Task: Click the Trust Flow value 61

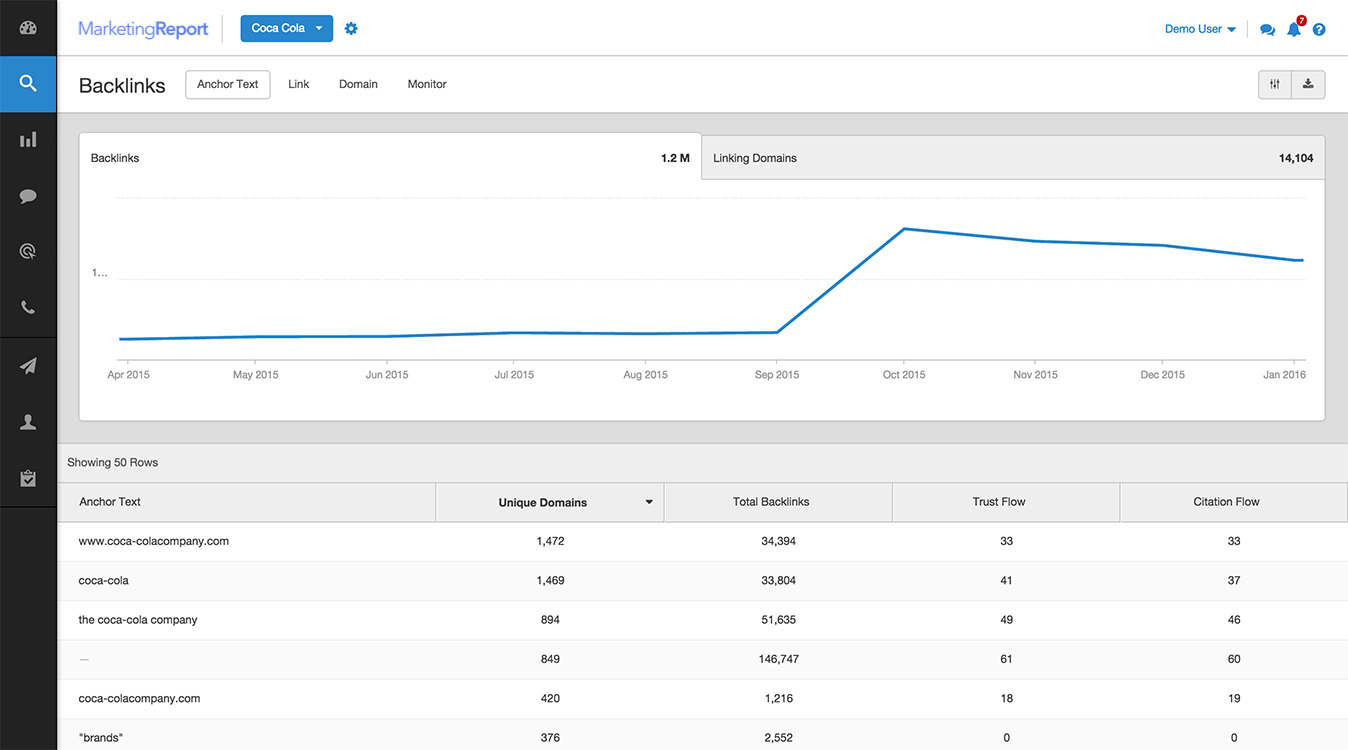Action: tap(1006, 659)
